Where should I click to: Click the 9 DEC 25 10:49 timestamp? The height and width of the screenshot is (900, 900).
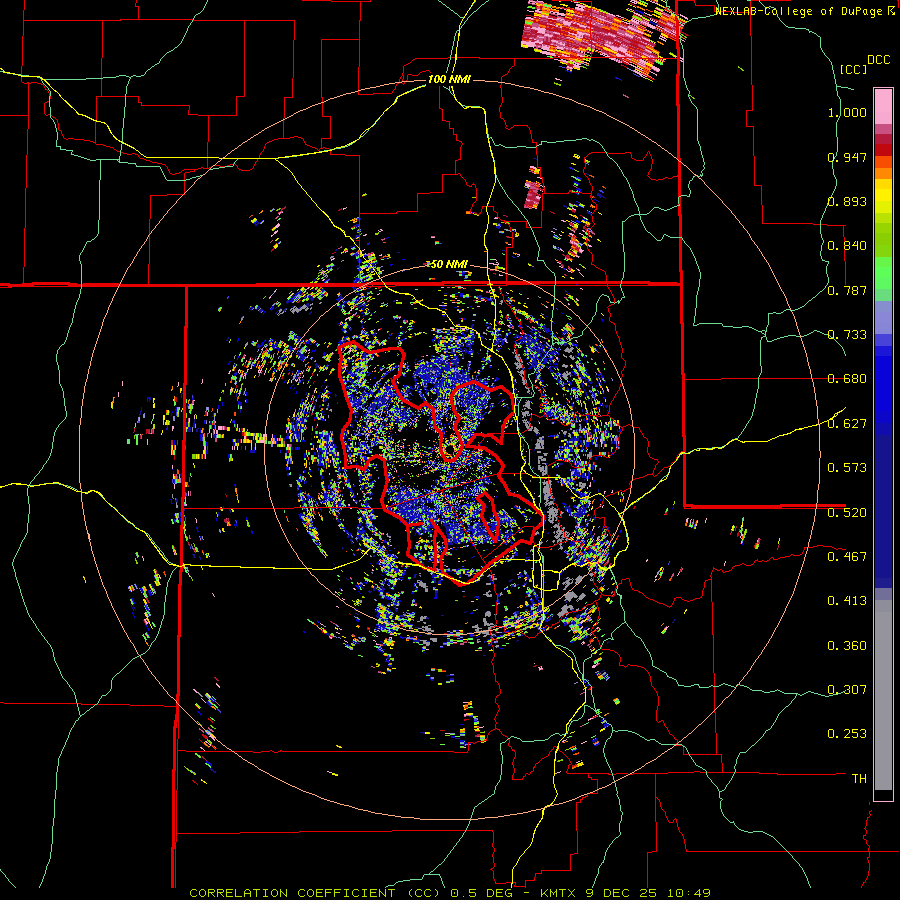(x=648, y=893)
